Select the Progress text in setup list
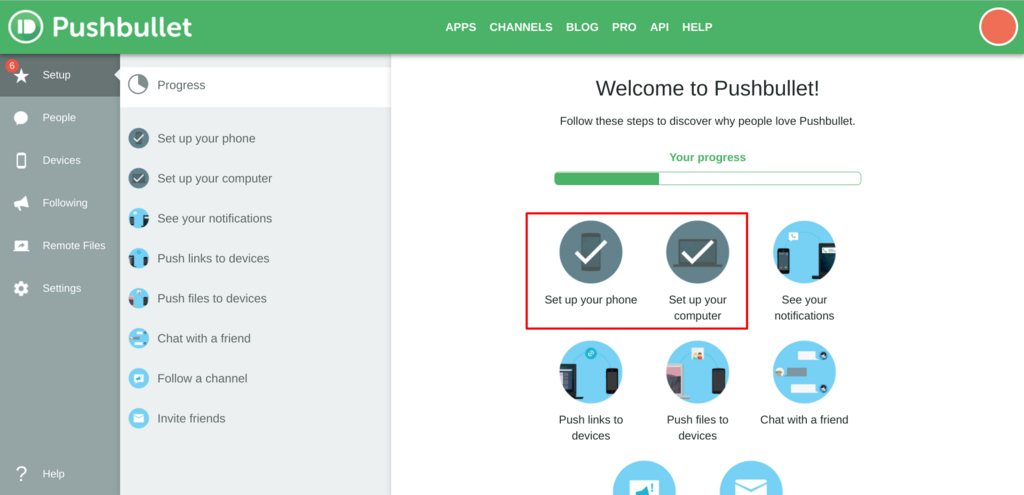Viewport: 1024px width, 495px height. [182, 85]
